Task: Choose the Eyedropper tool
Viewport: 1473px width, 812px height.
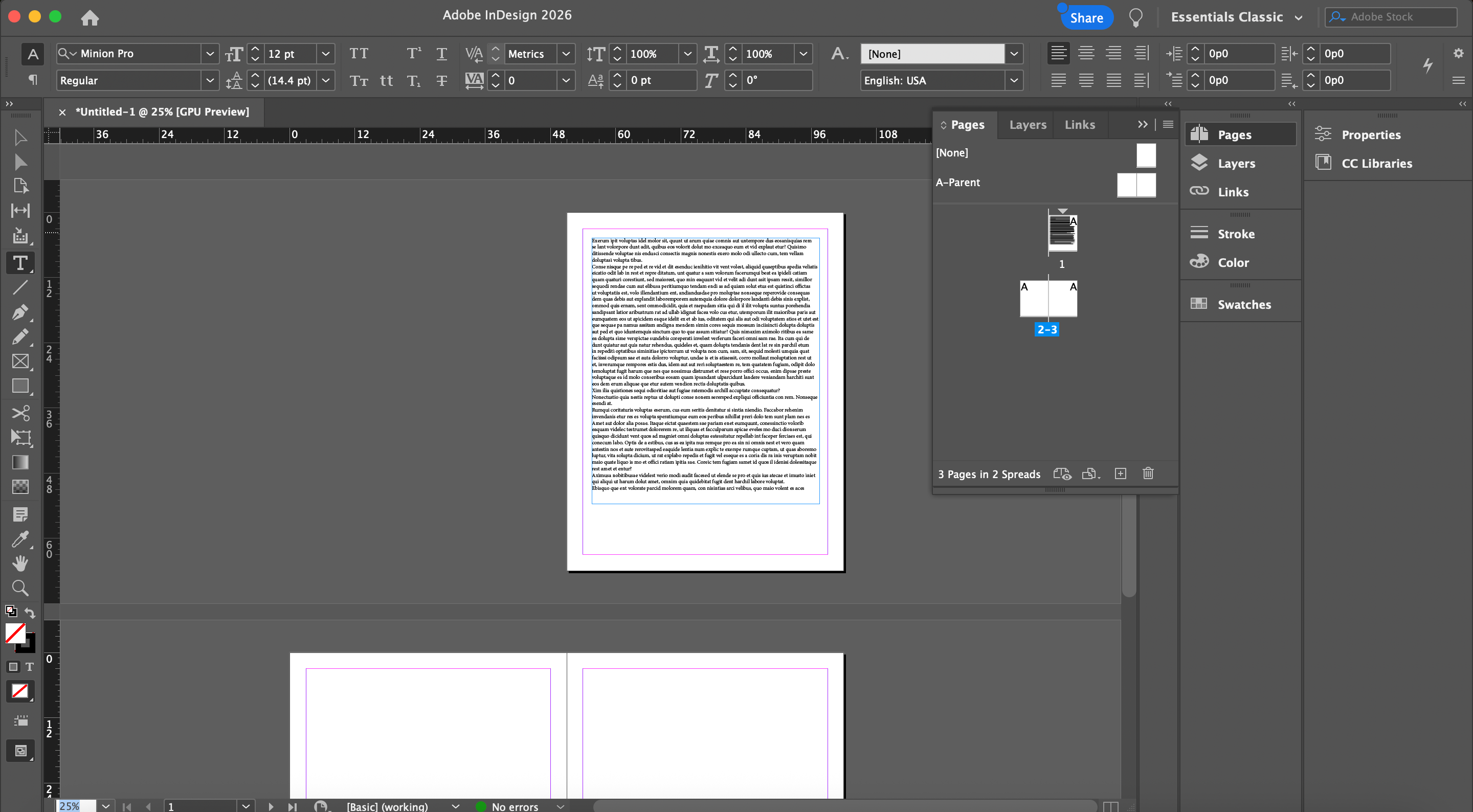Action: pos(19,538)
